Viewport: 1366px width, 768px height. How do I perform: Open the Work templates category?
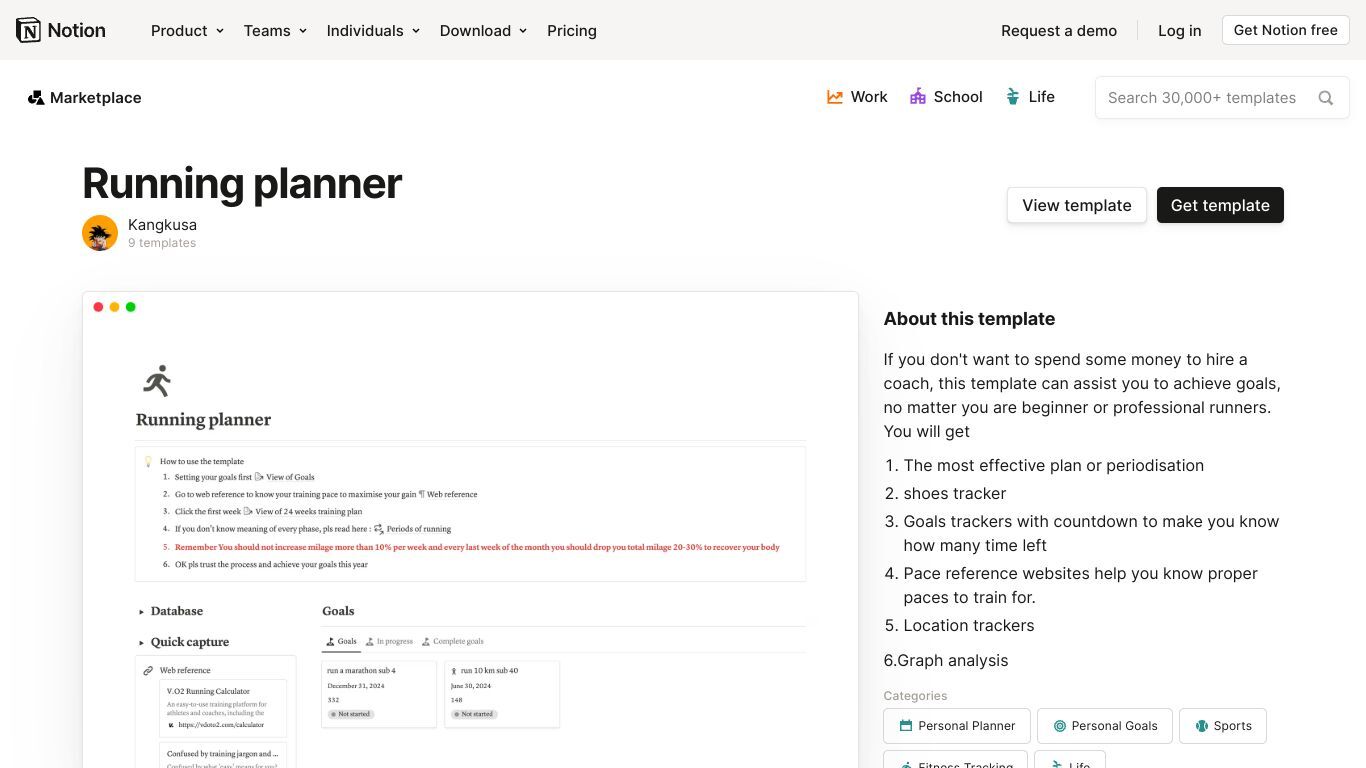[x=857, y=97]
